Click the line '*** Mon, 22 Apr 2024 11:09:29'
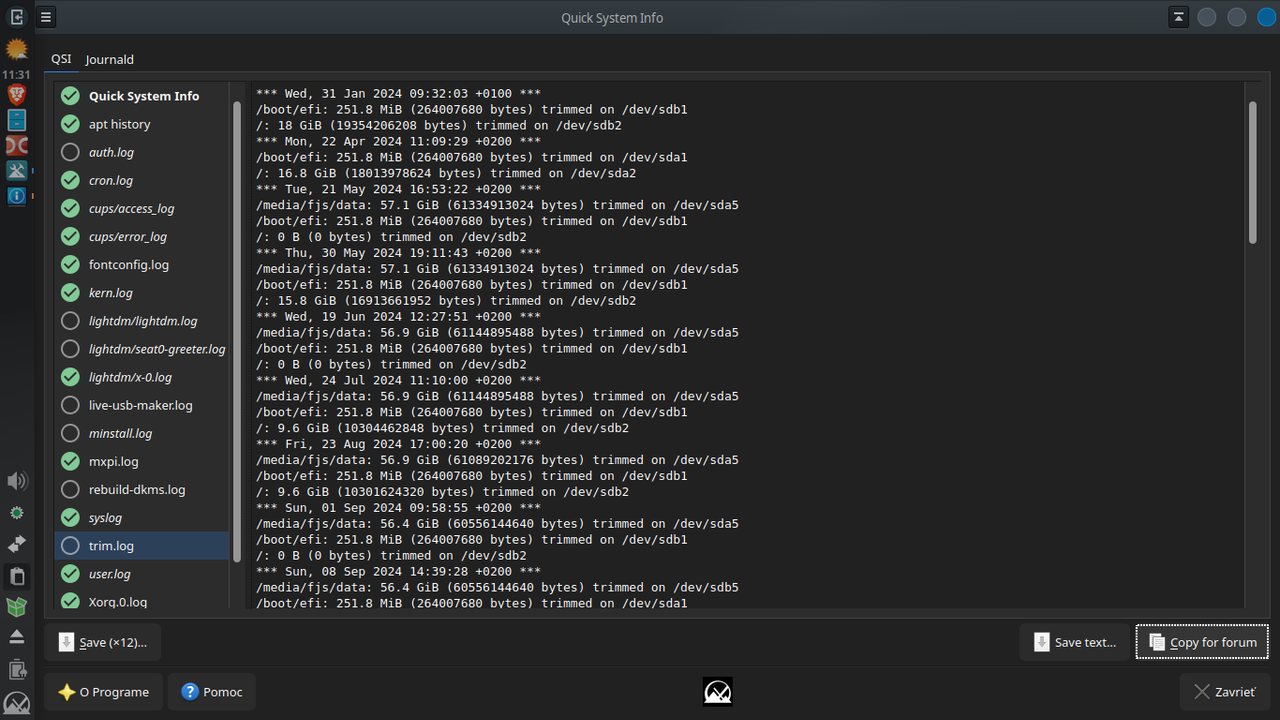 click(x=398, y=141)
